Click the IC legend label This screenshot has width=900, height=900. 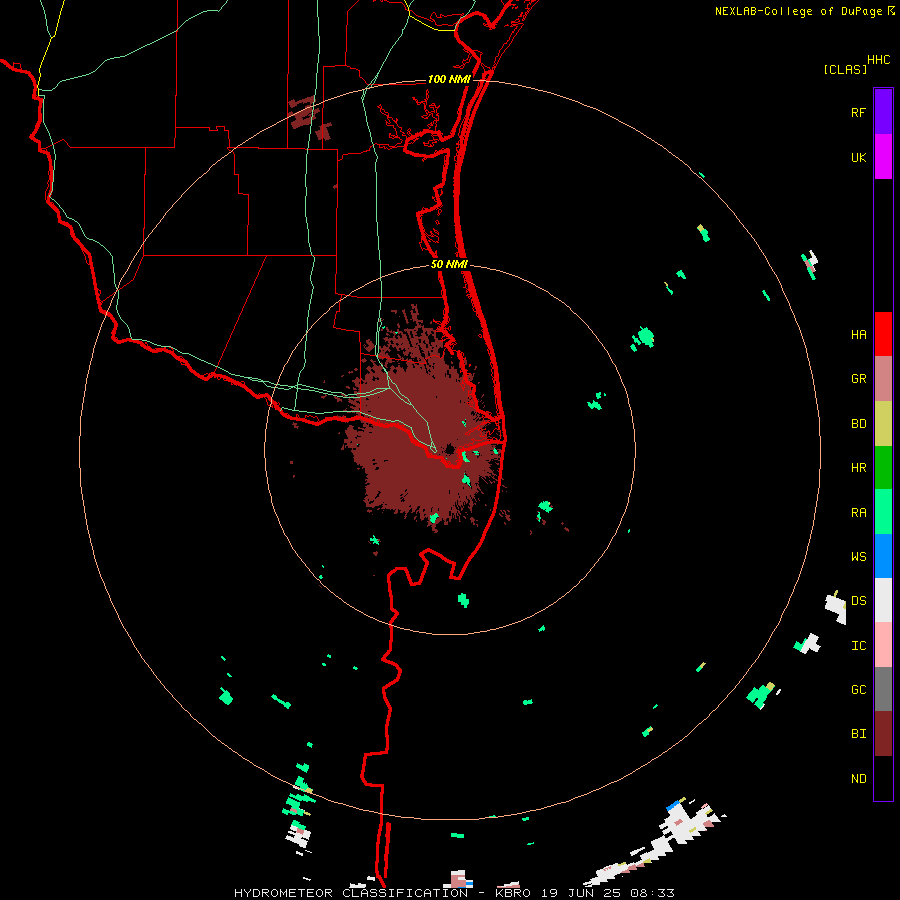[x=858, y=646]
